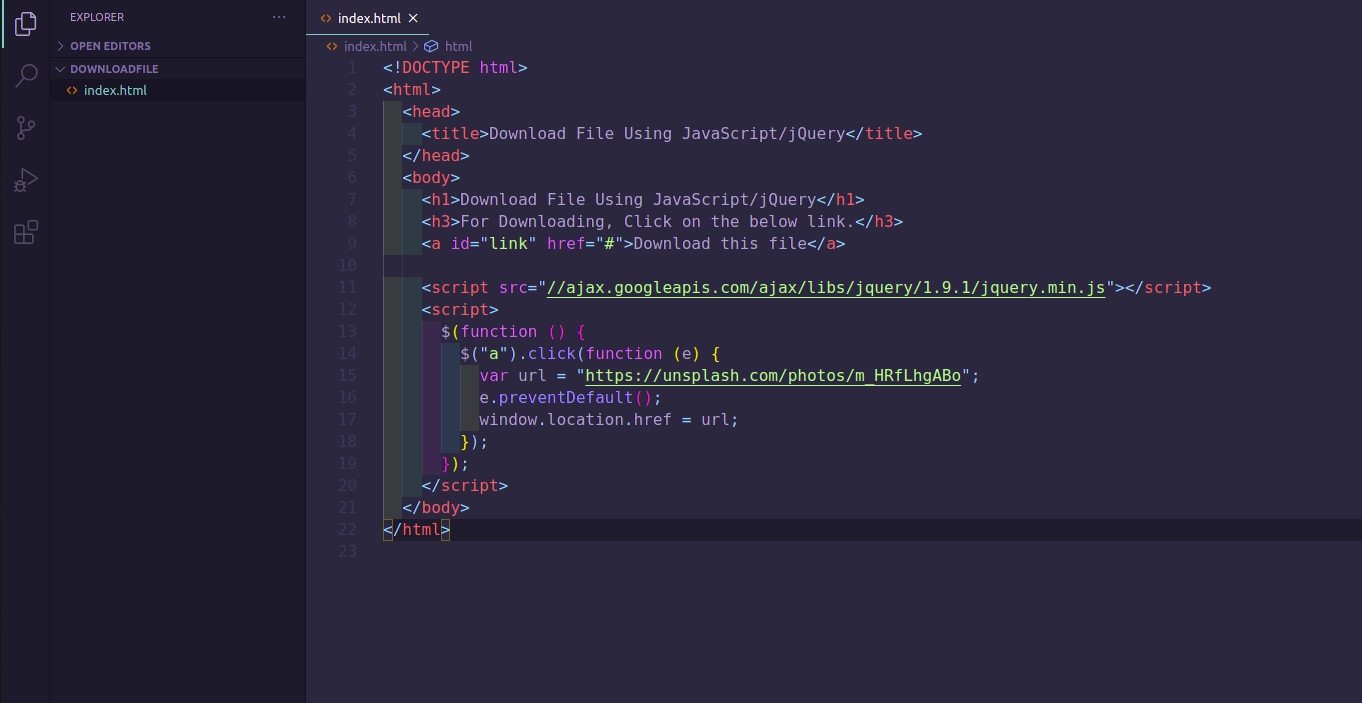Select the Run and Debug icon
1362x703 pixels.
(x=24, y=180)
